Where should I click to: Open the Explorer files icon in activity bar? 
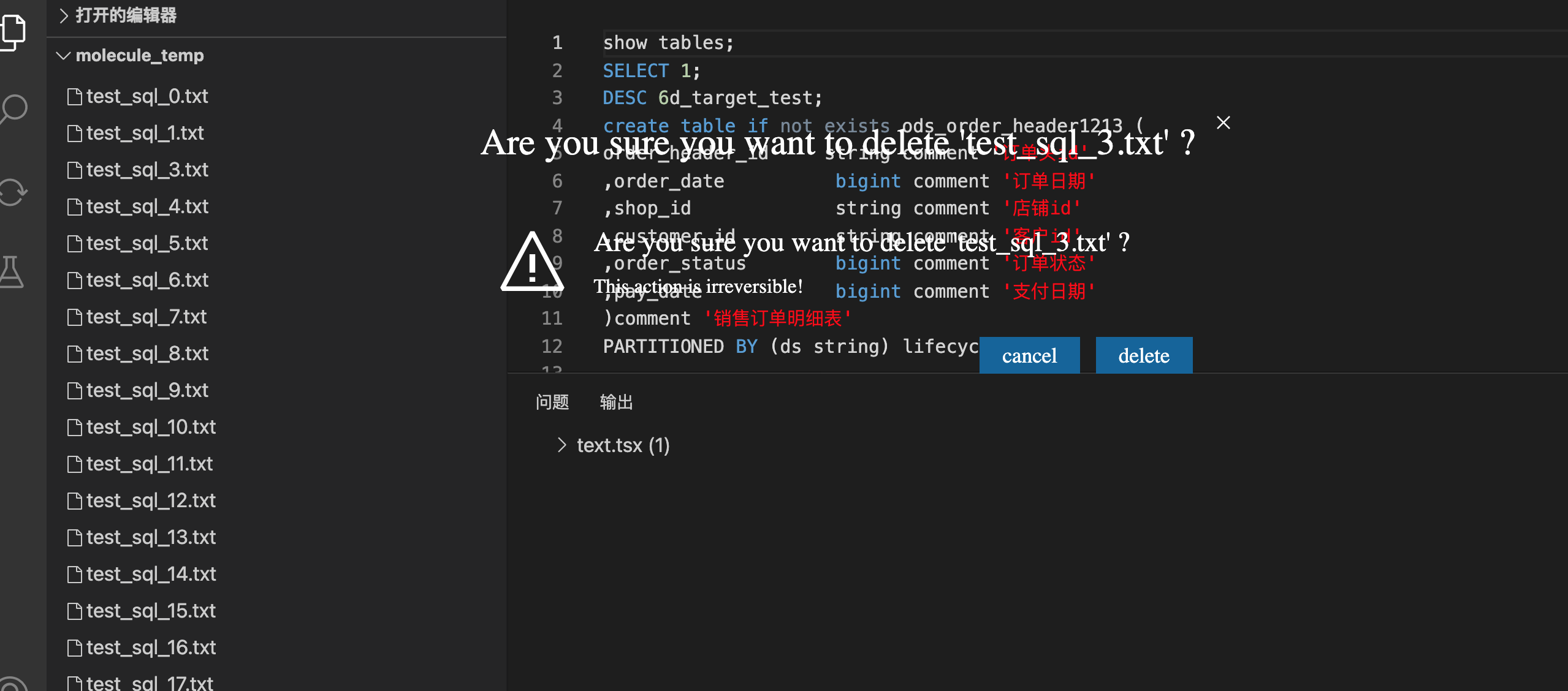click(x=13, y=31)
